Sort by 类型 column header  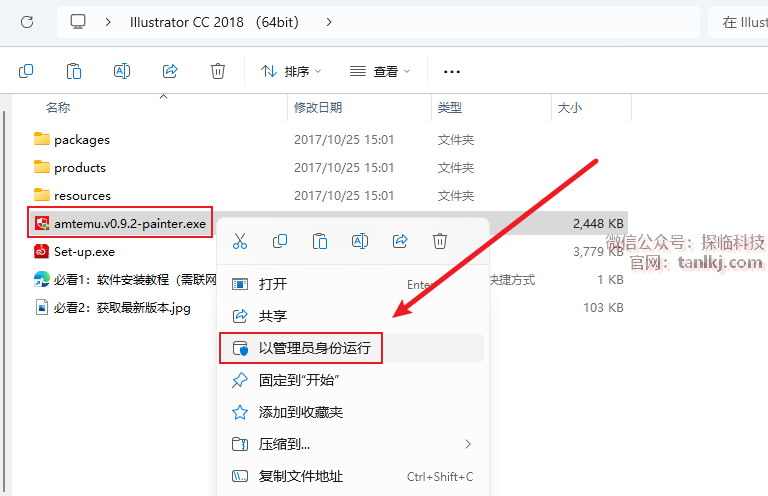click(450, 107)
